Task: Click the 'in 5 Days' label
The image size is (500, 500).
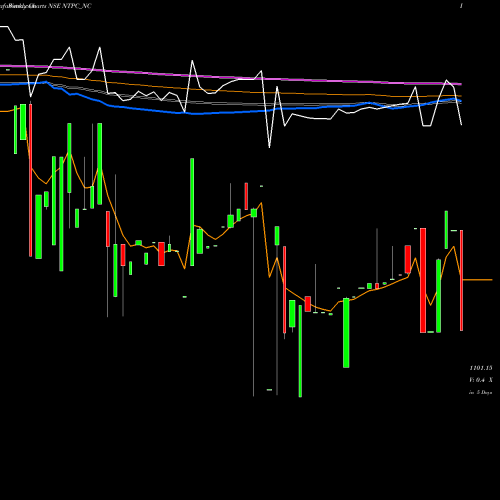Action: [x=481, y=393]
